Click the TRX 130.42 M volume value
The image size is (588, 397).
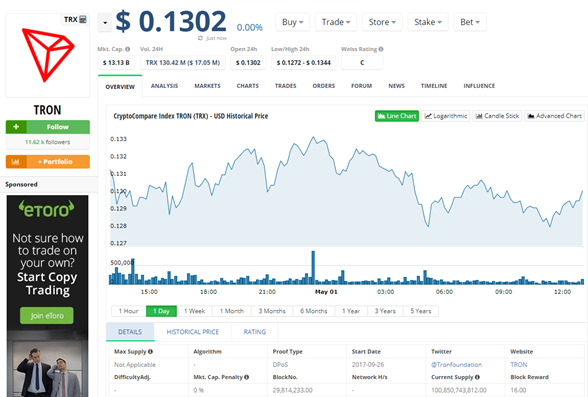(183, 63)
